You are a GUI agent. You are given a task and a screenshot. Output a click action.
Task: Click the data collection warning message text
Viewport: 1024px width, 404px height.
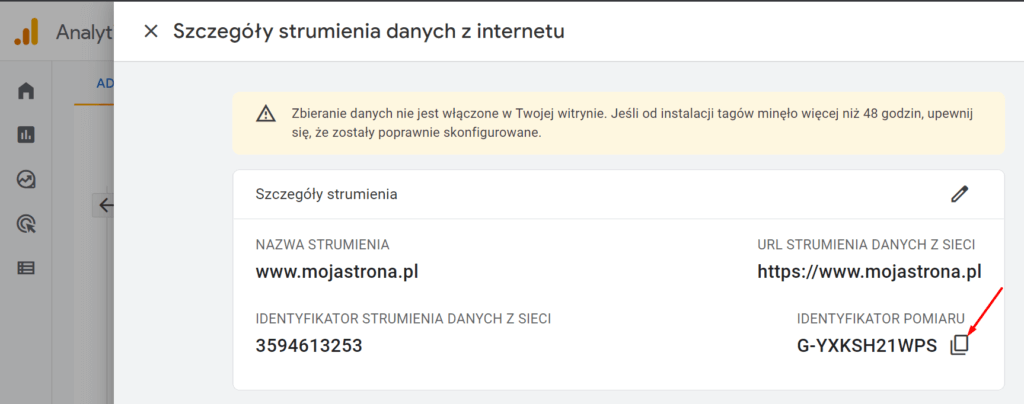point(632,123)
